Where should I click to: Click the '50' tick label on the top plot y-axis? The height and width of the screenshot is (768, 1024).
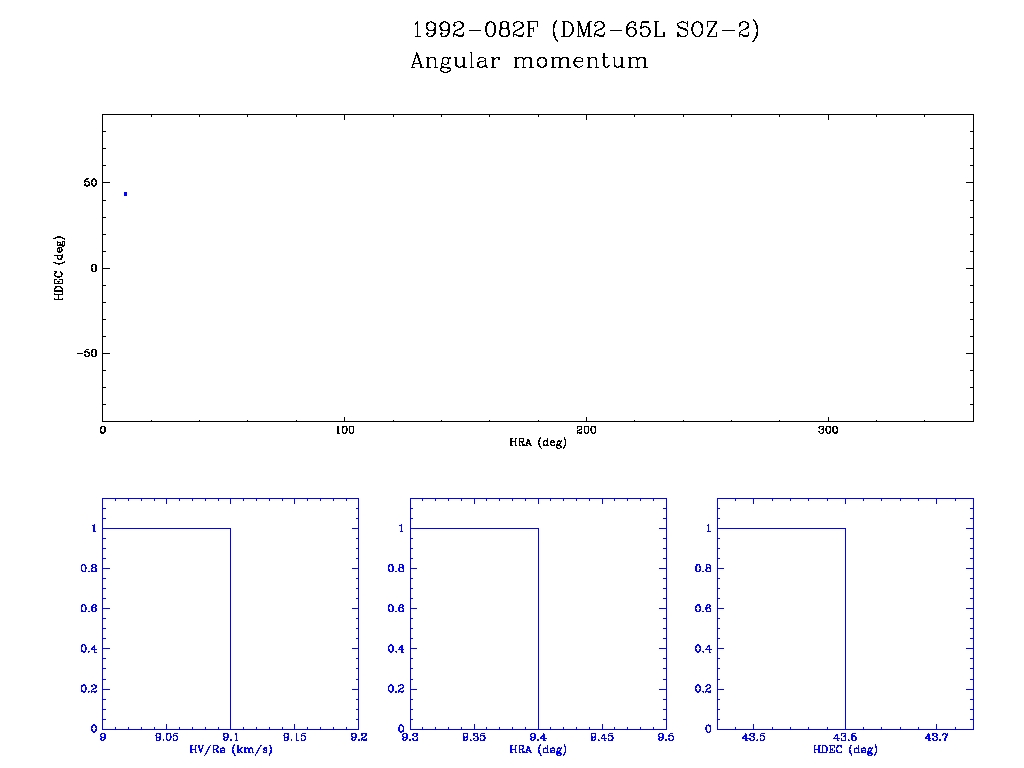[x=90, y=183]
